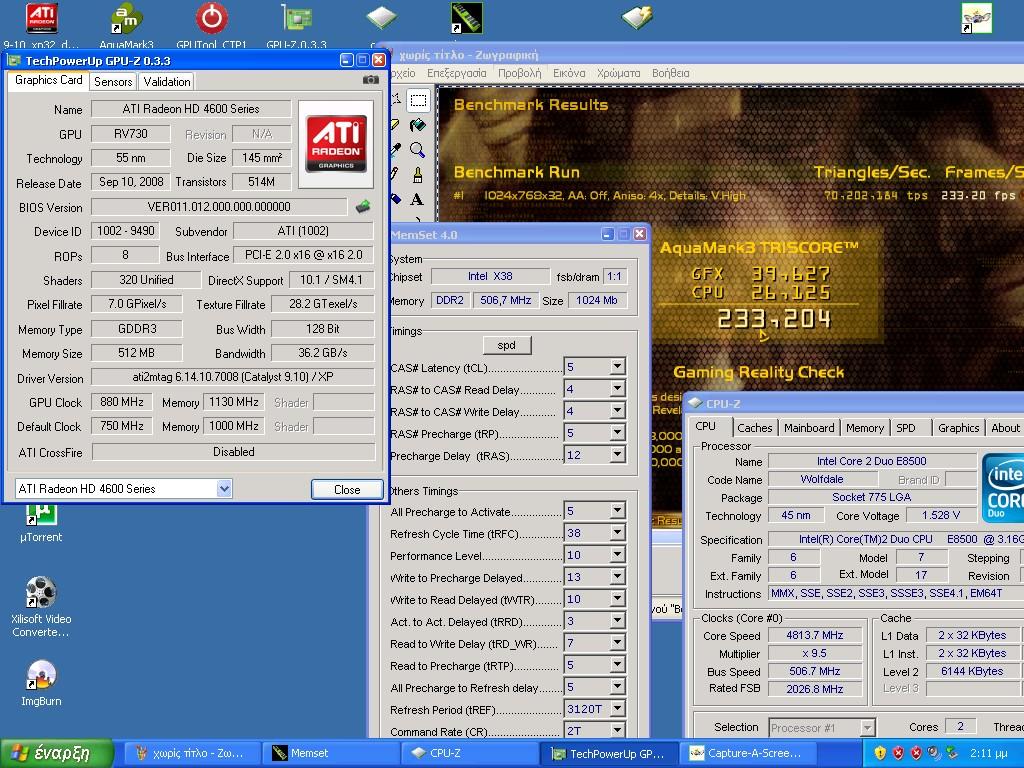Expand Refresh Cycle Time (tRFC) dropdown
This screenshot has width=1024, height=768.
click(x=617, y=533)
